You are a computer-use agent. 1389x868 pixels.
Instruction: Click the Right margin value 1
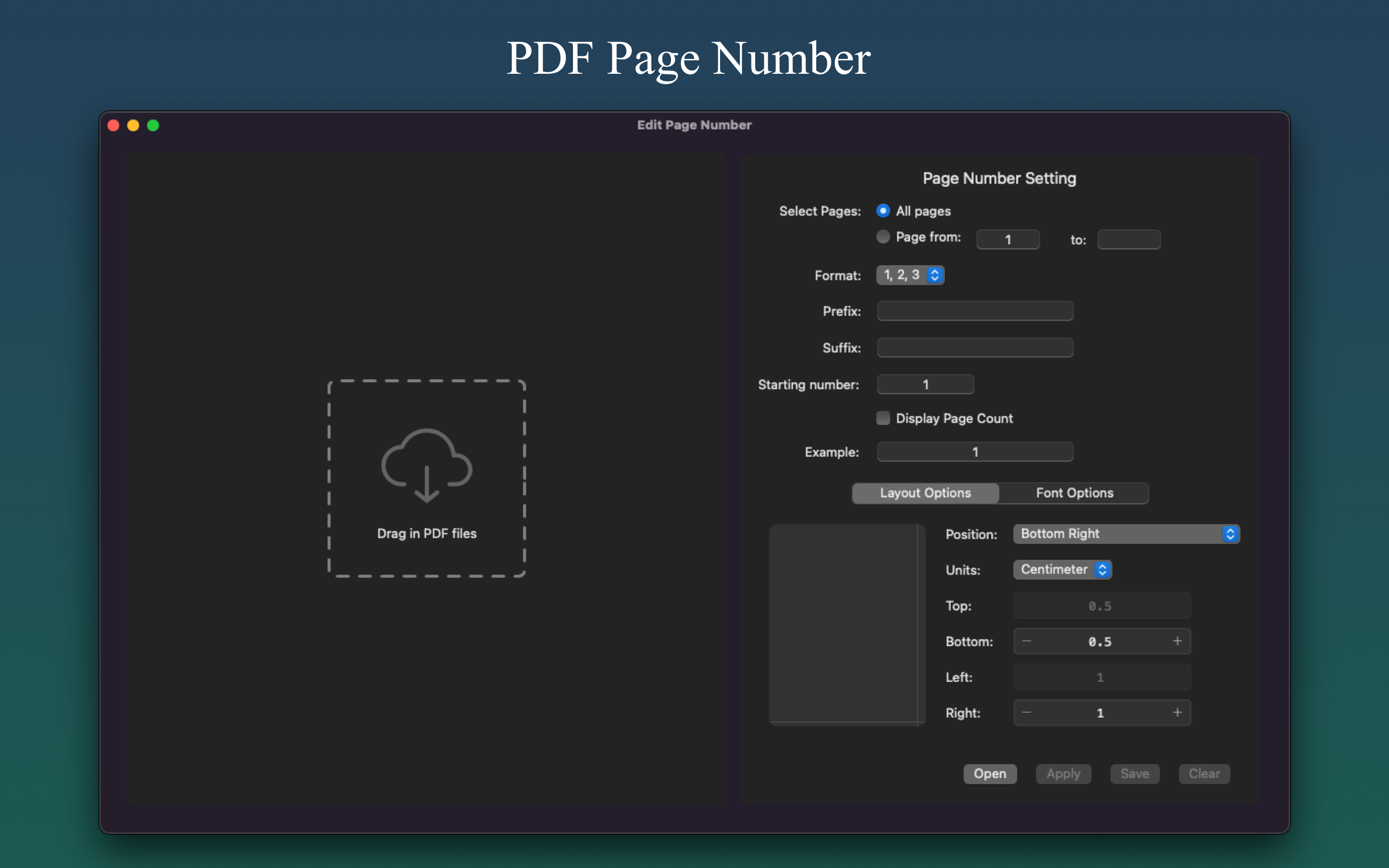pos(1100,713)
